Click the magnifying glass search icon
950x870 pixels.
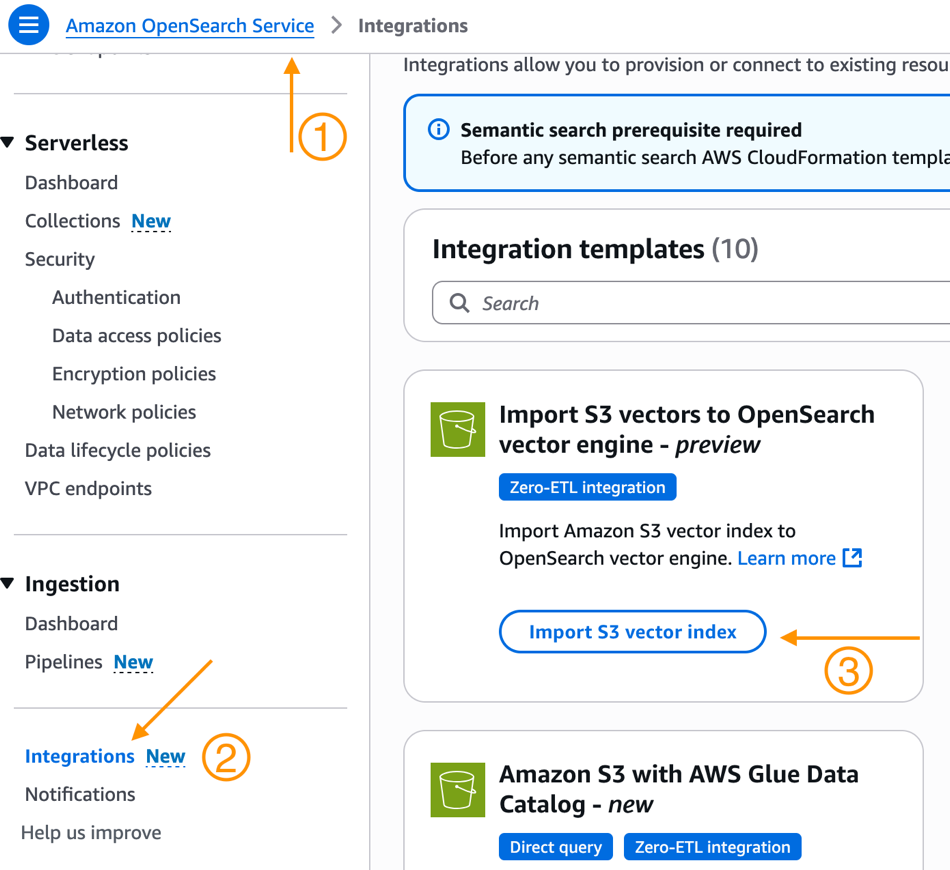(459, 302)
